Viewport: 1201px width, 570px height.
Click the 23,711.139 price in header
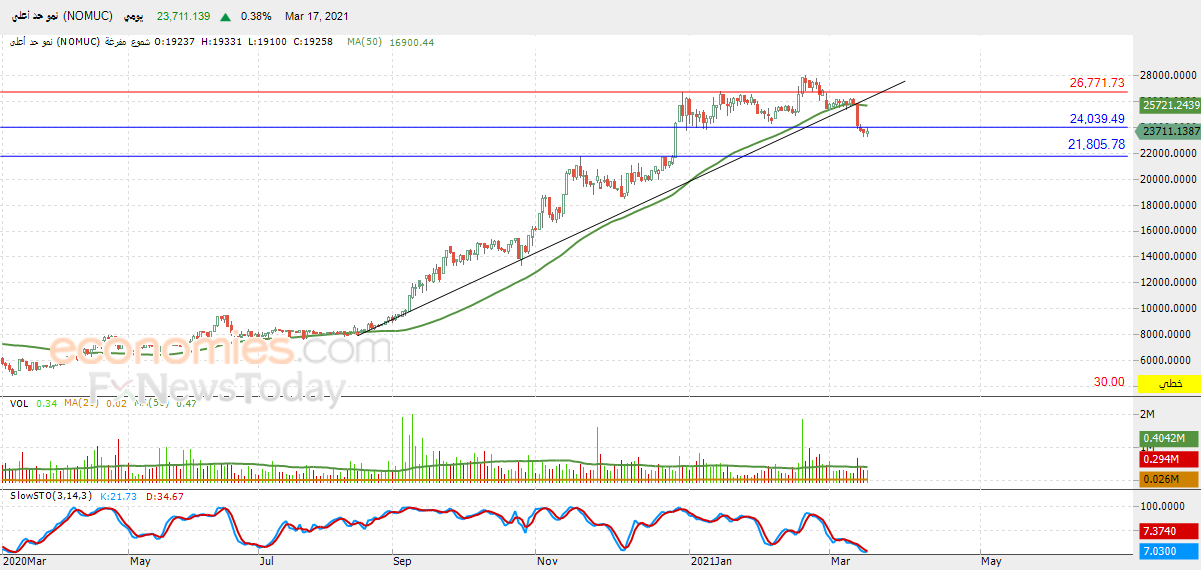pyautogui.click(x=183, y=17)
